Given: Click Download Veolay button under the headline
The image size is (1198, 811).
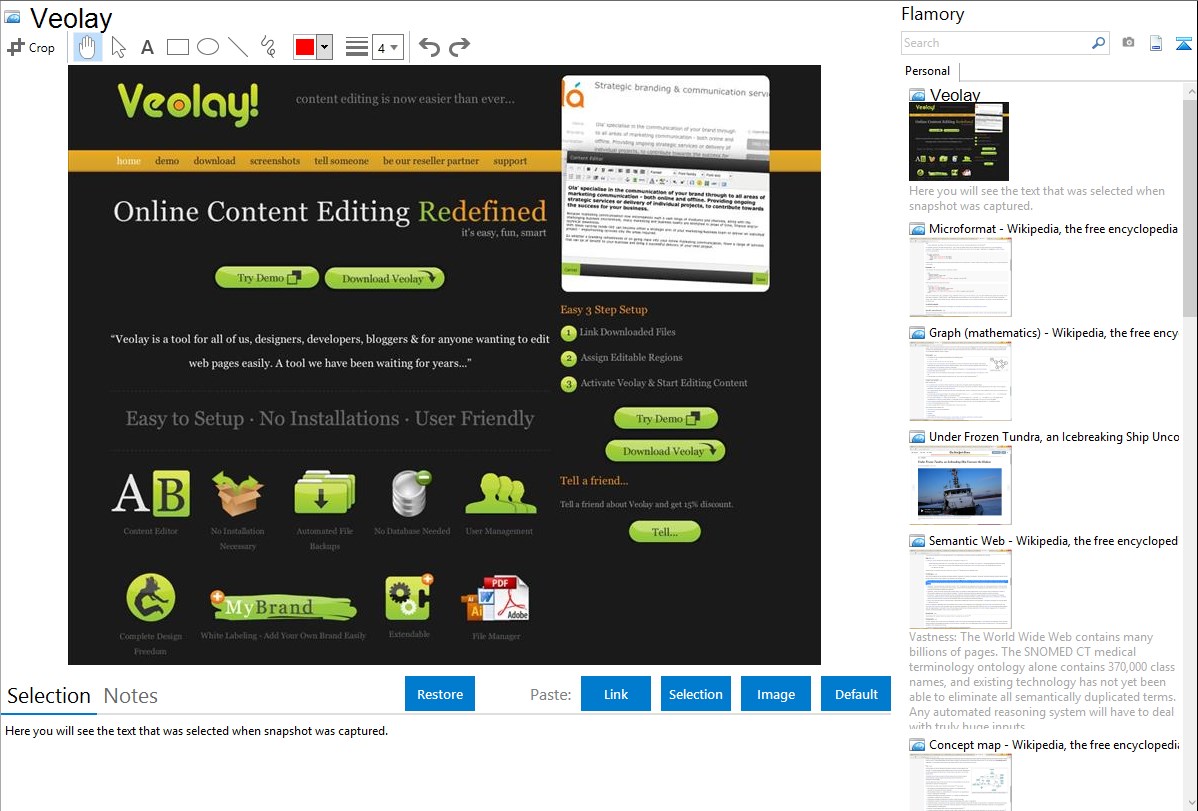Looking at the screenshot, I should point(384,278).
